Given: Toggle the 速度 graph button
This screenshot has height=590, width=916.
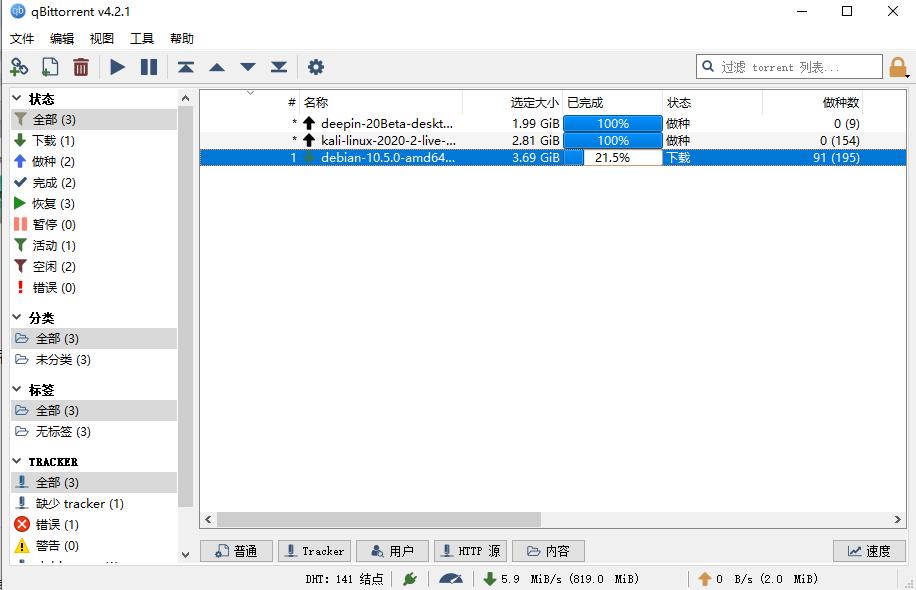Looking at the screenshot, I should pos(869,551).
